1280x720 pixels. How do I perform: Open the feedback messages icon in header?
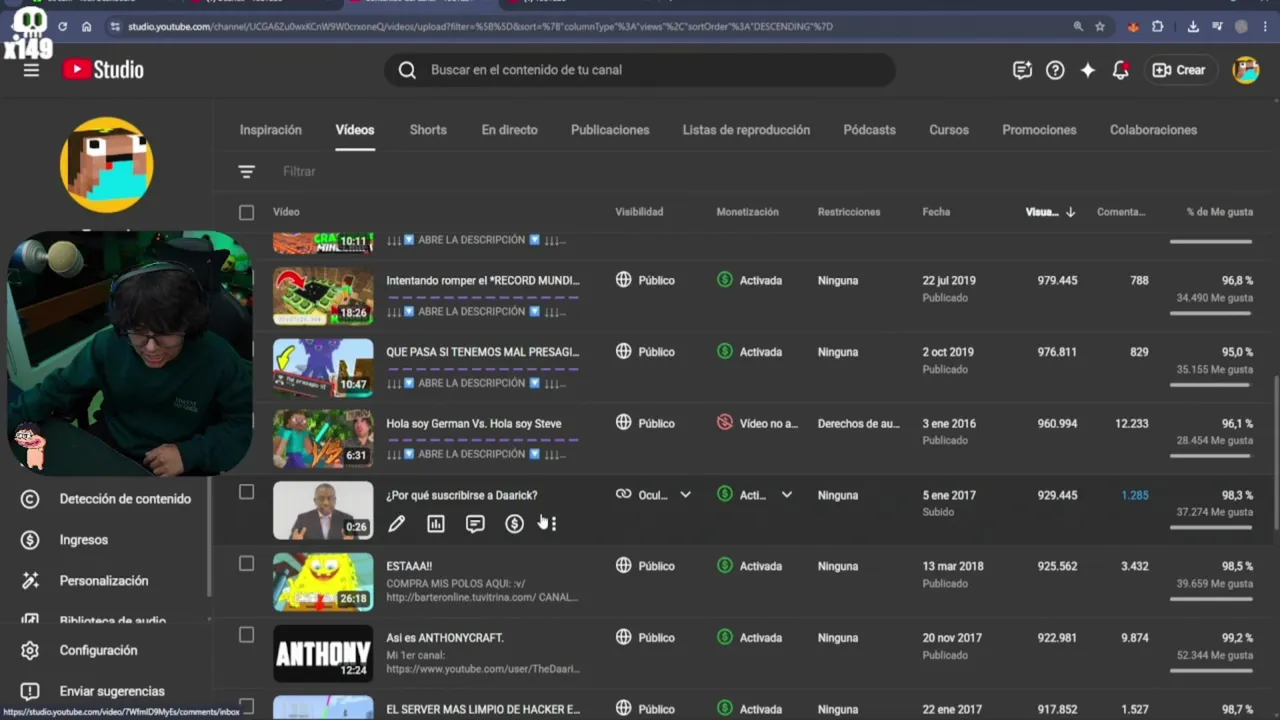coord(1022,70)
